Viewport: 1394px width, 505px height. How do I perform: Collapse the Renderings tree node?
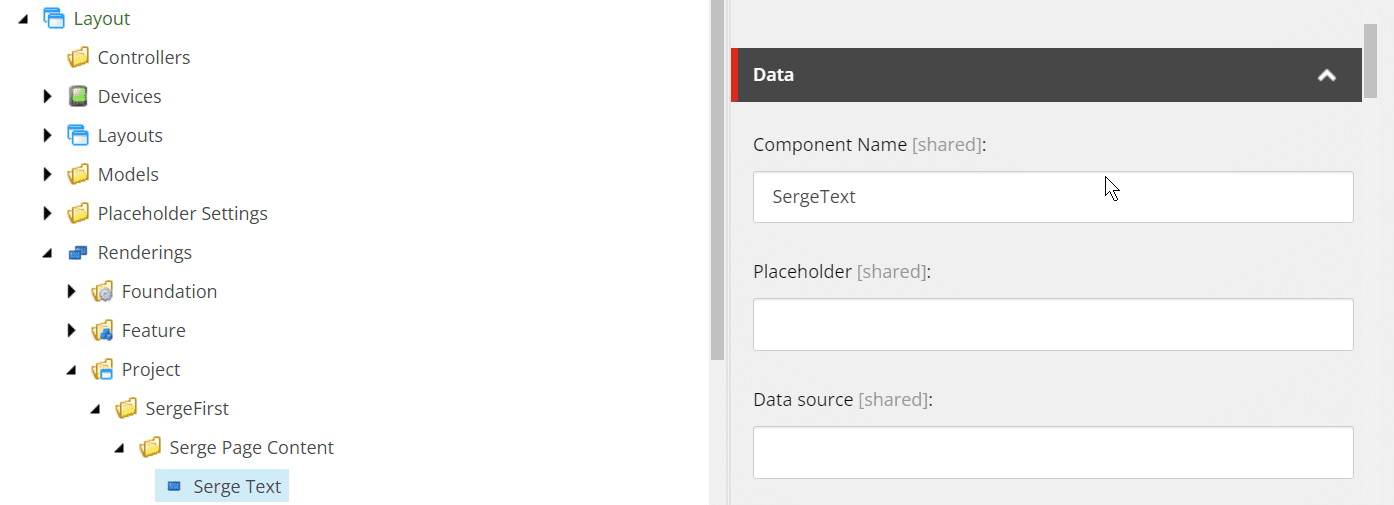(x=47, y=253)
